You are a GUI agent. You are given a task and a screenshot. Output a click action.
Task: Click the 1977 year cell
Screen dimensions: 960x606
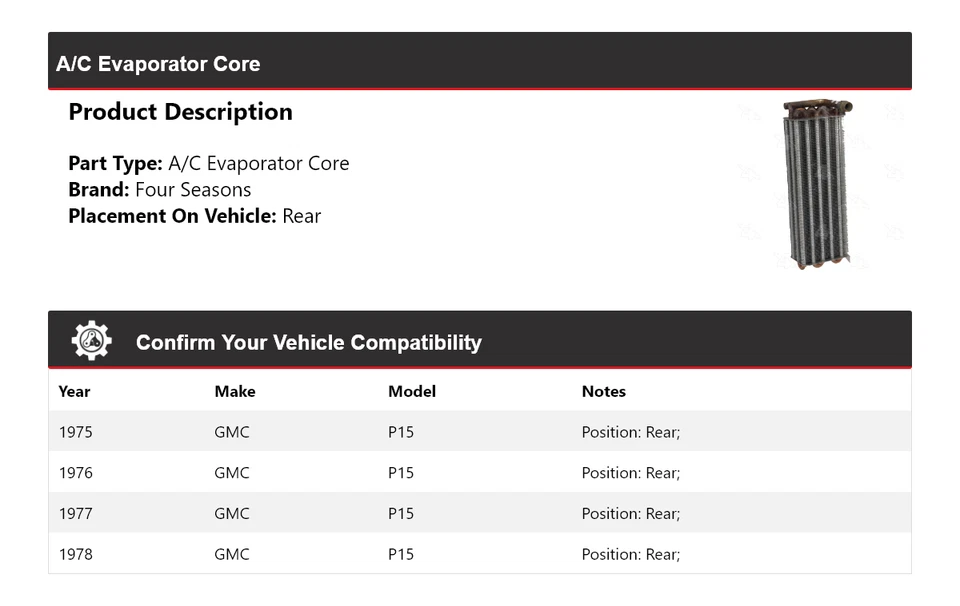click(x=75, y=513)
